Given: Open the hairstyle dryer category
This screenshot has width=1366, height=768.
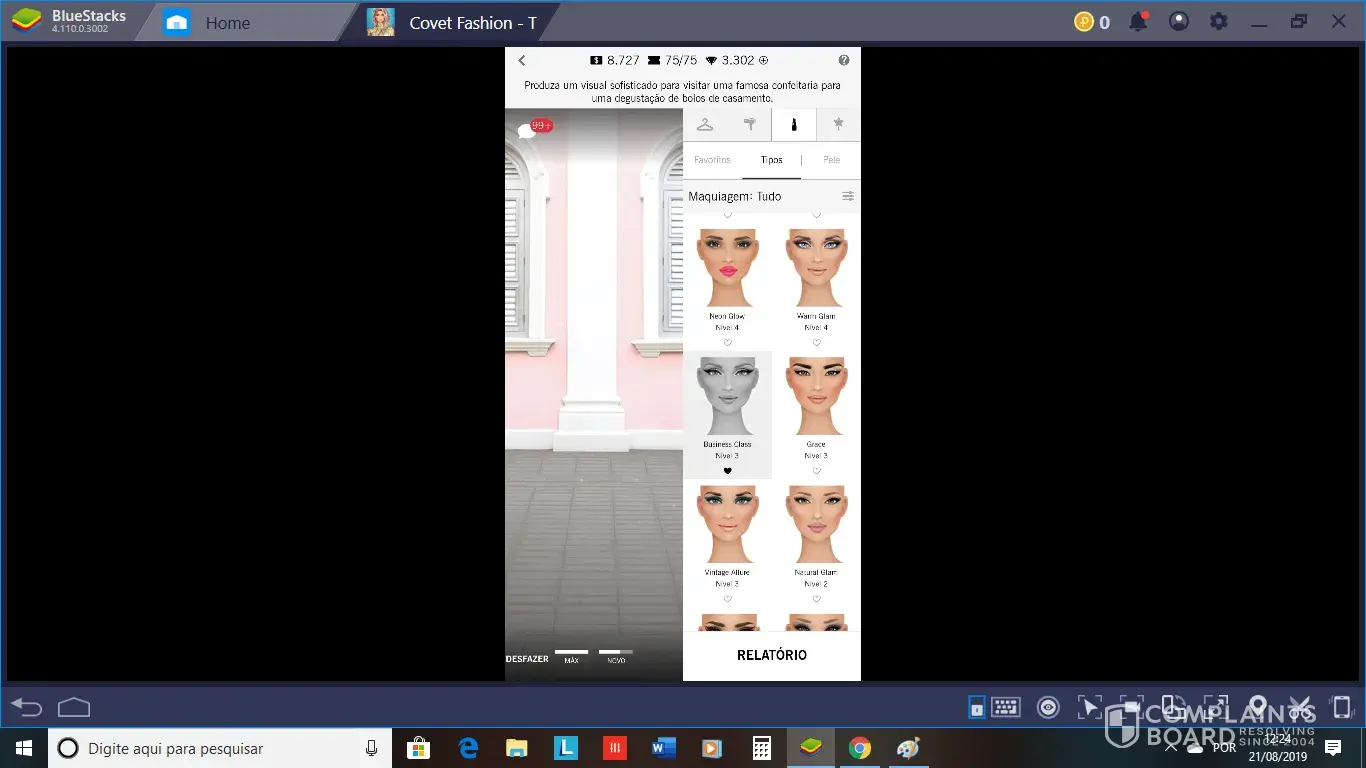Looking at the screenshot, I should pyautogui.click(x=750, y=124).
